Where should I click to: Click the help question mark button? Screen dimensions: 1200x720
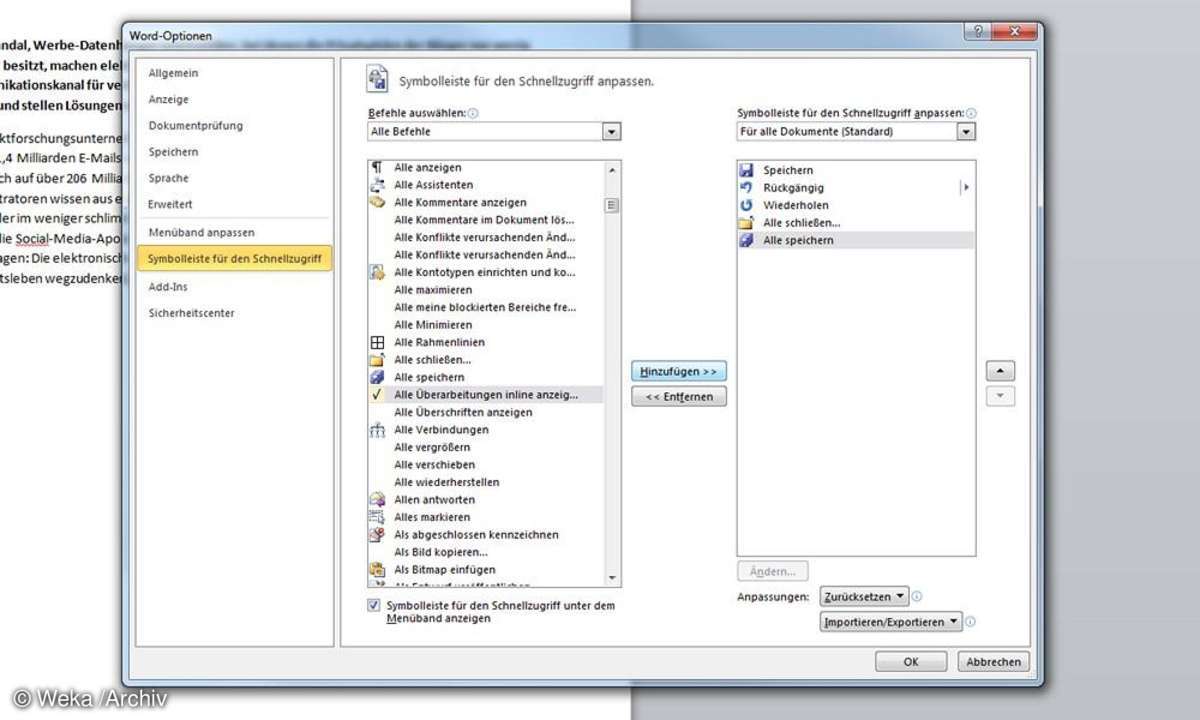coord(977,33)
